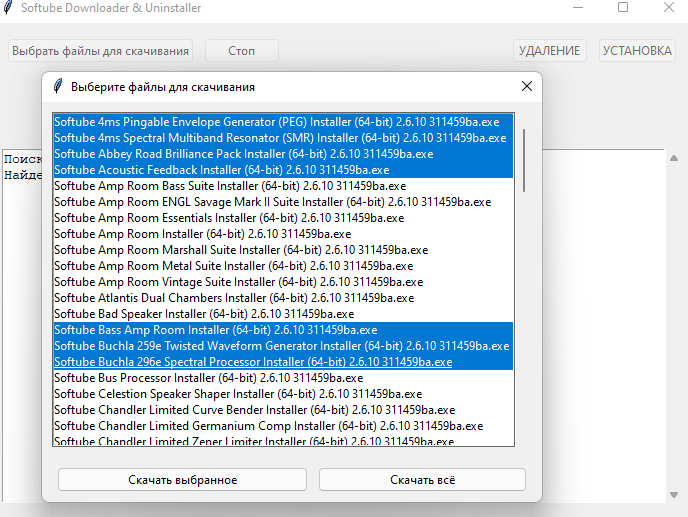
Task: Select 'Softube Amp Room Essentials Installer' item
Action: (283, 218)
